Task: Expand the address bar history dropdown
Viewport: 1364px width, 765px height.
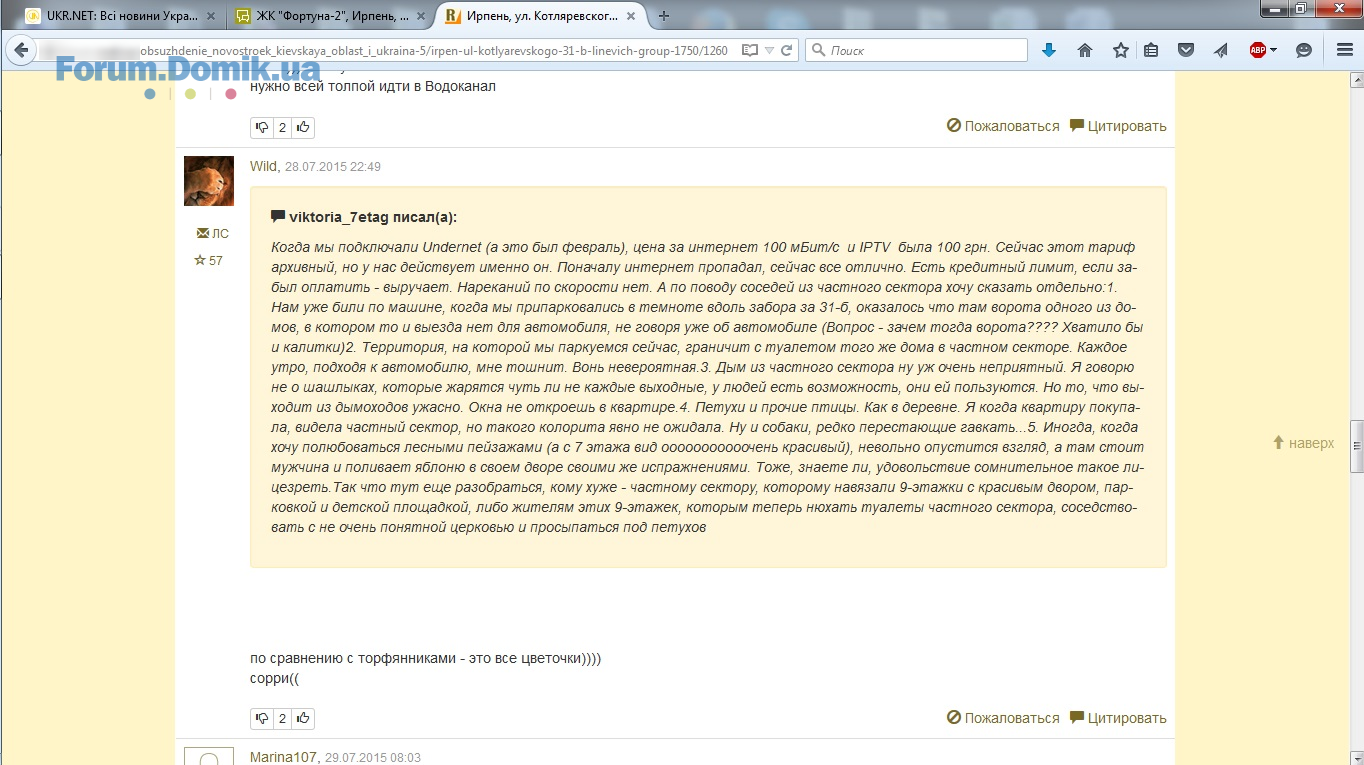Action: coord(769,50)
